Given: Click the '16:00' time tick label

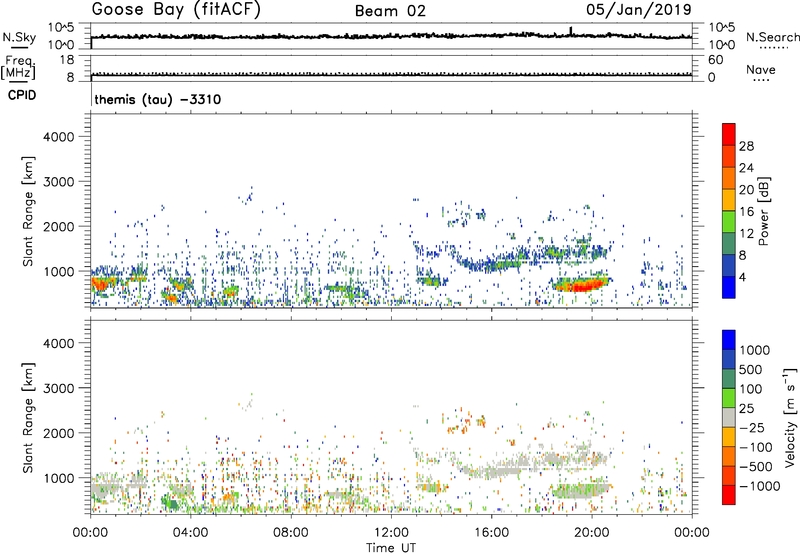Looking at the screenshot, I should pos(491,533).
